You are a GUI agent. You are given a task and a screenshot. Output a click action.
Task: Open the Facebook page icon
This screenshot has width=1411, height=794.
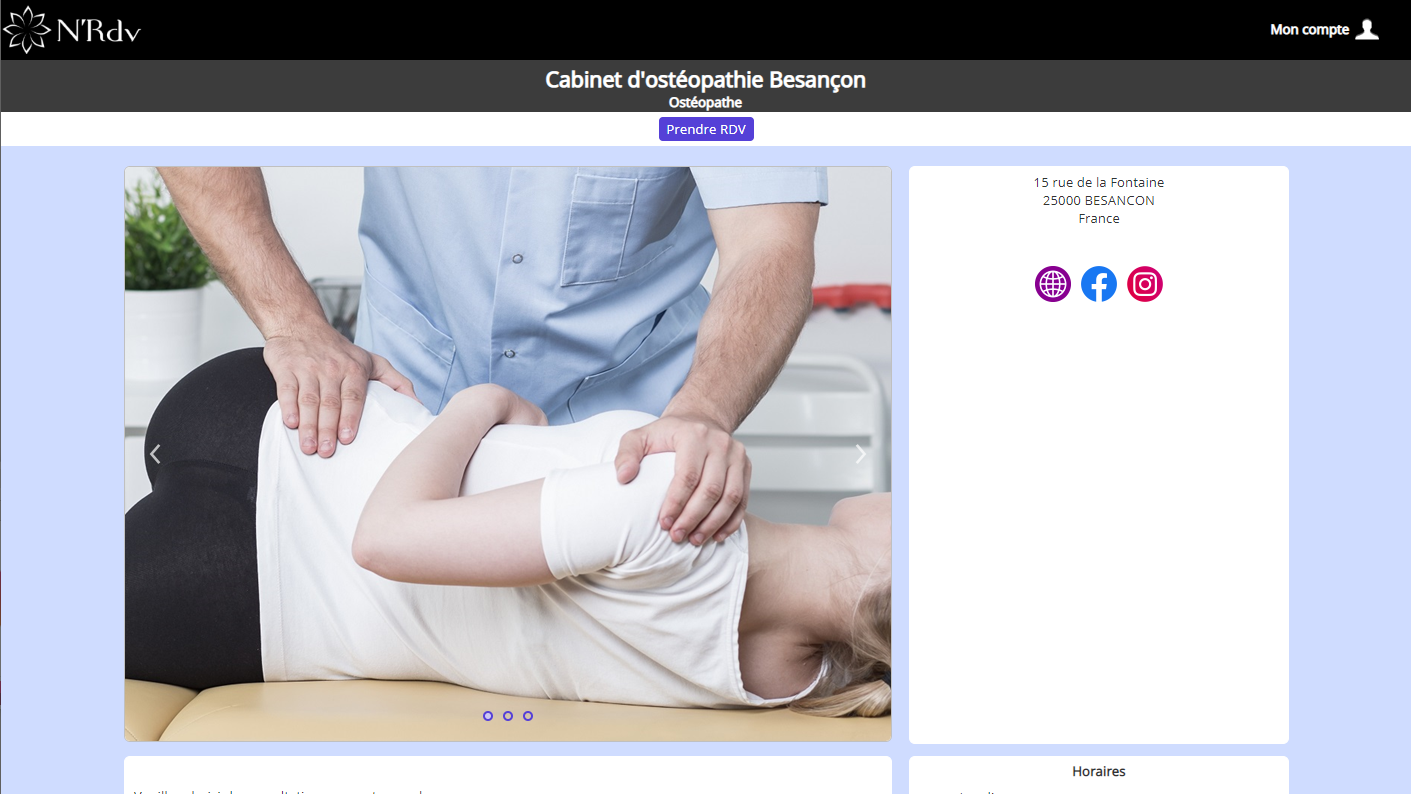(1099, 284)
